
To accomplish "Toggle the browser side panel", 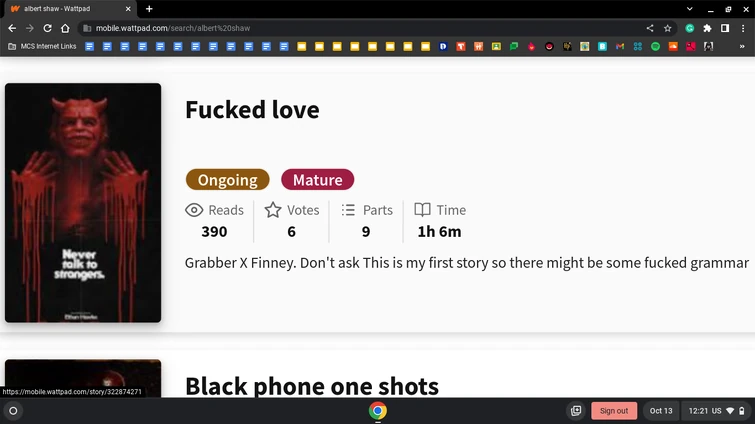I will point(725,28).
